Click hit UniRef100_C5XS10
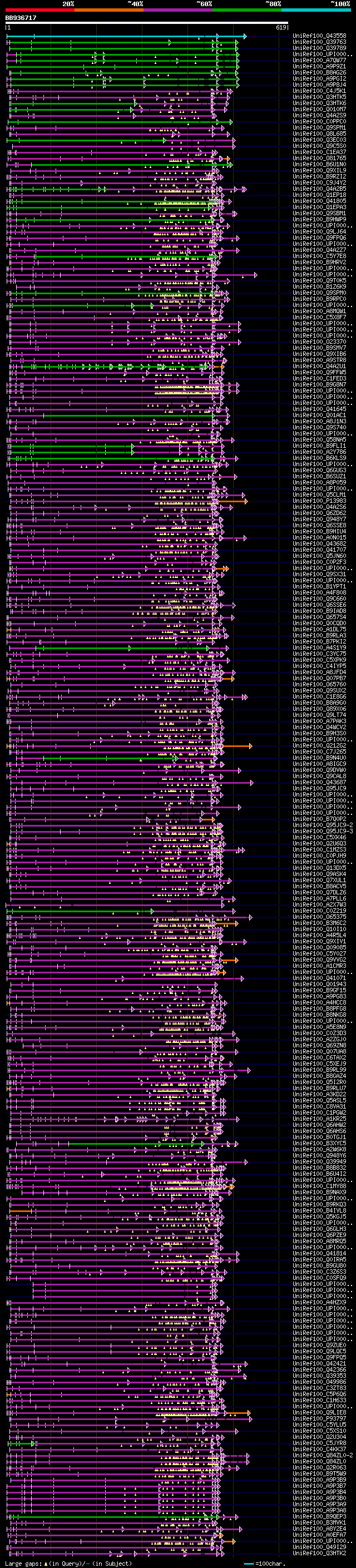This screenshot has height=1568, width=356. (x=319, y=1431)
